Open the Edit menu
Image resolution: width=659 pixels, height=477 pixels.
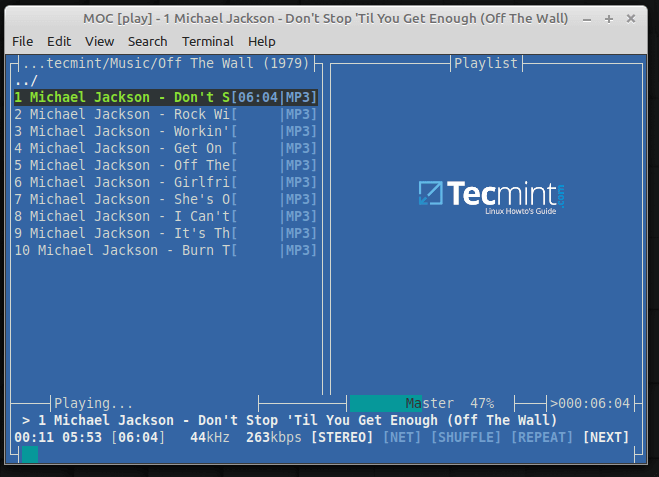pos(59,42)
